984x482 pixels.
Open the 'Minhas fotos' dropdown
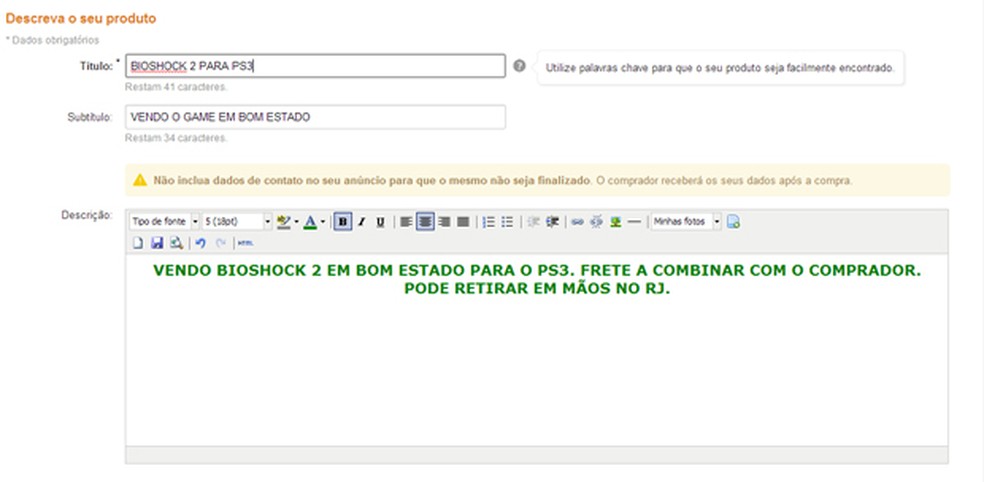[686, 222]
